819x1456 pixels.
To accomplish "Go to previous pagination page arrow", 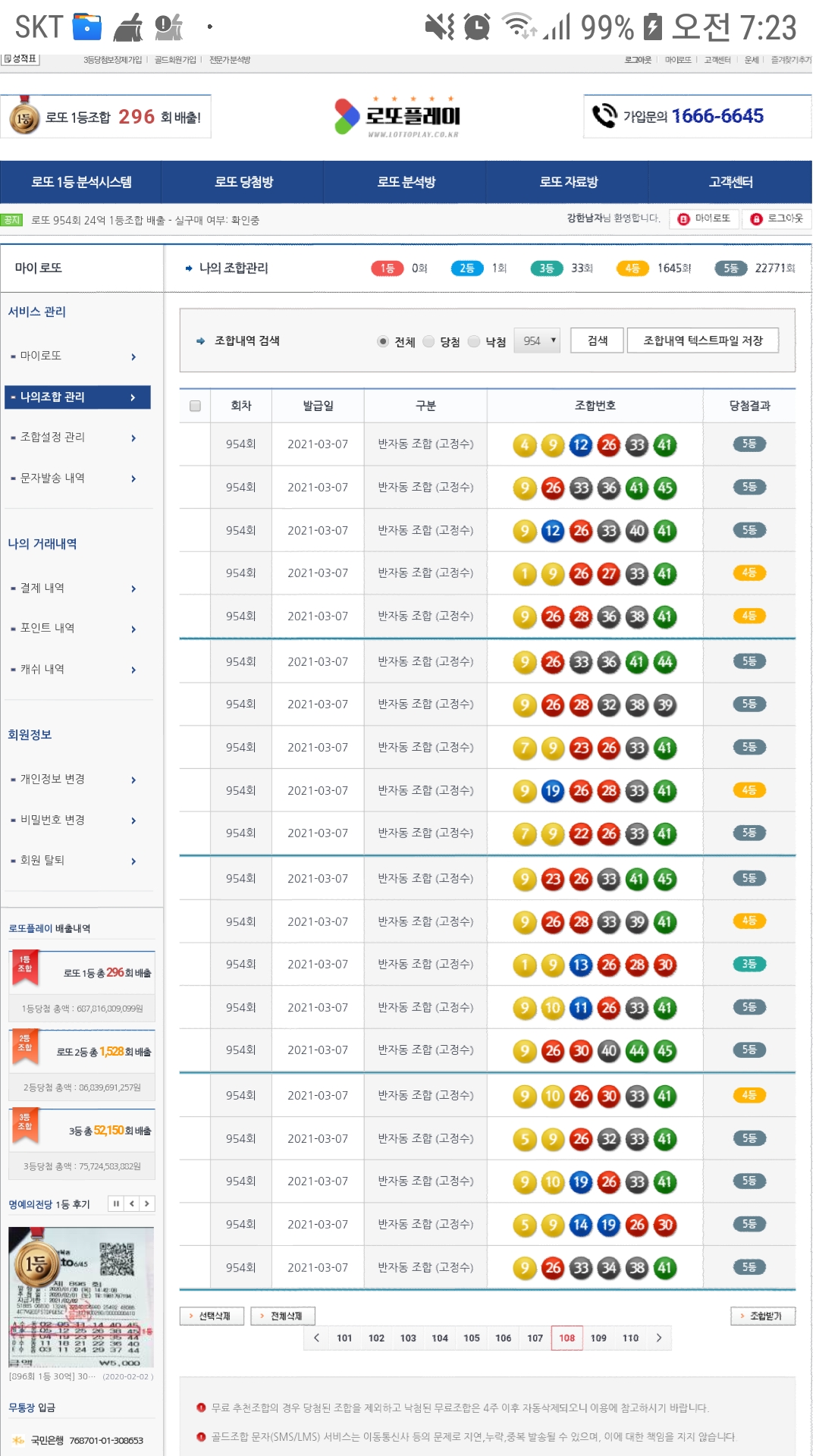I will [316, 1338].
